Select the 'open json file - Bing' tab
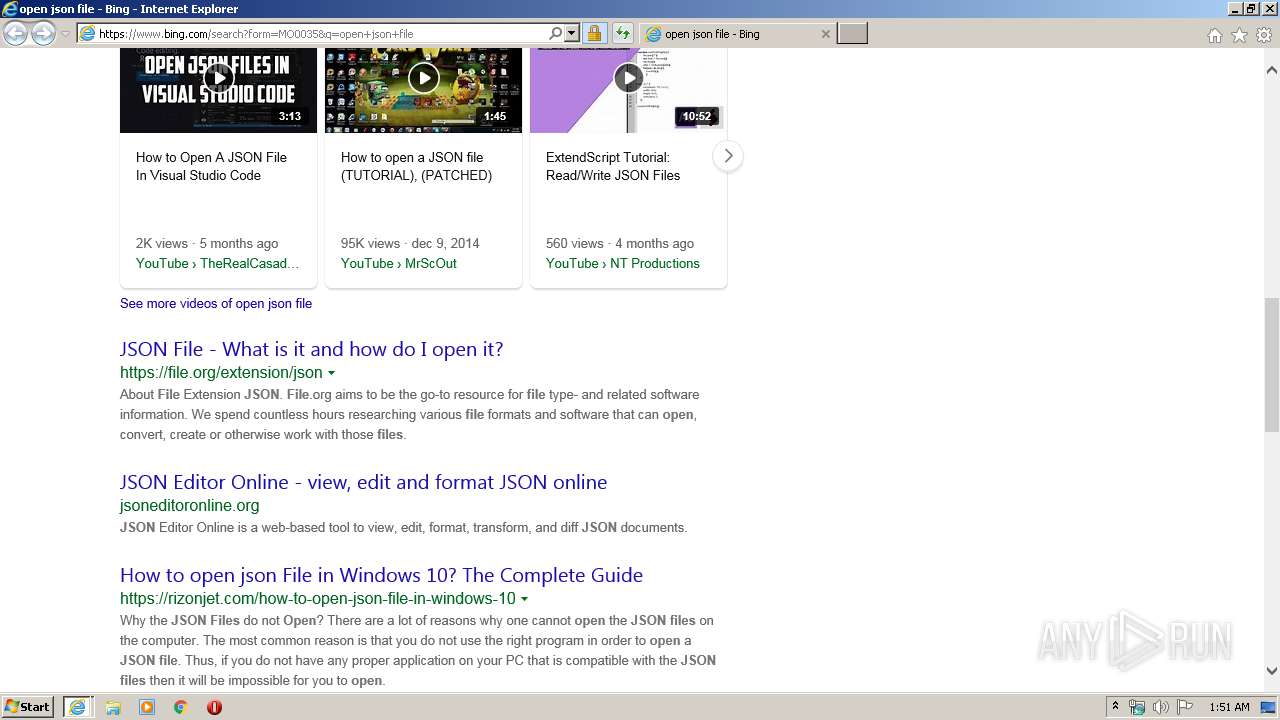The image size is (1280, 720). tap(737, 34)
